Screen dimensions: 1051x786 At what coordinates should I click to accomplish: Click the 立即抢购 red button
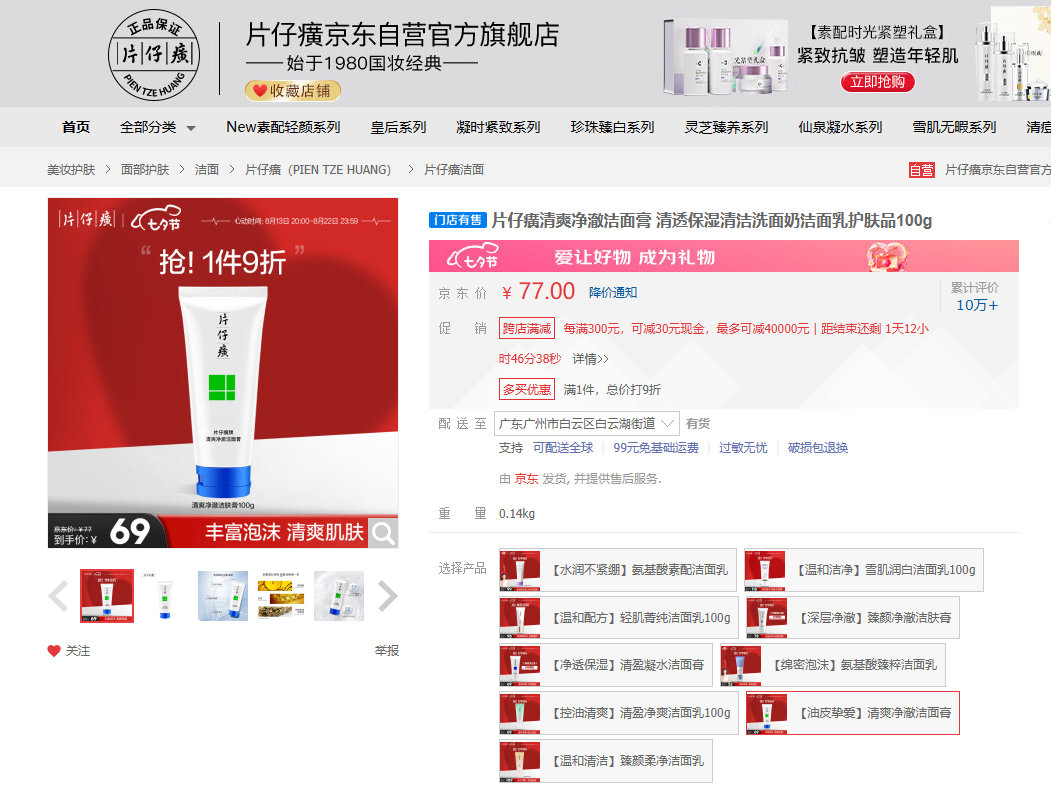pos(877,82)
